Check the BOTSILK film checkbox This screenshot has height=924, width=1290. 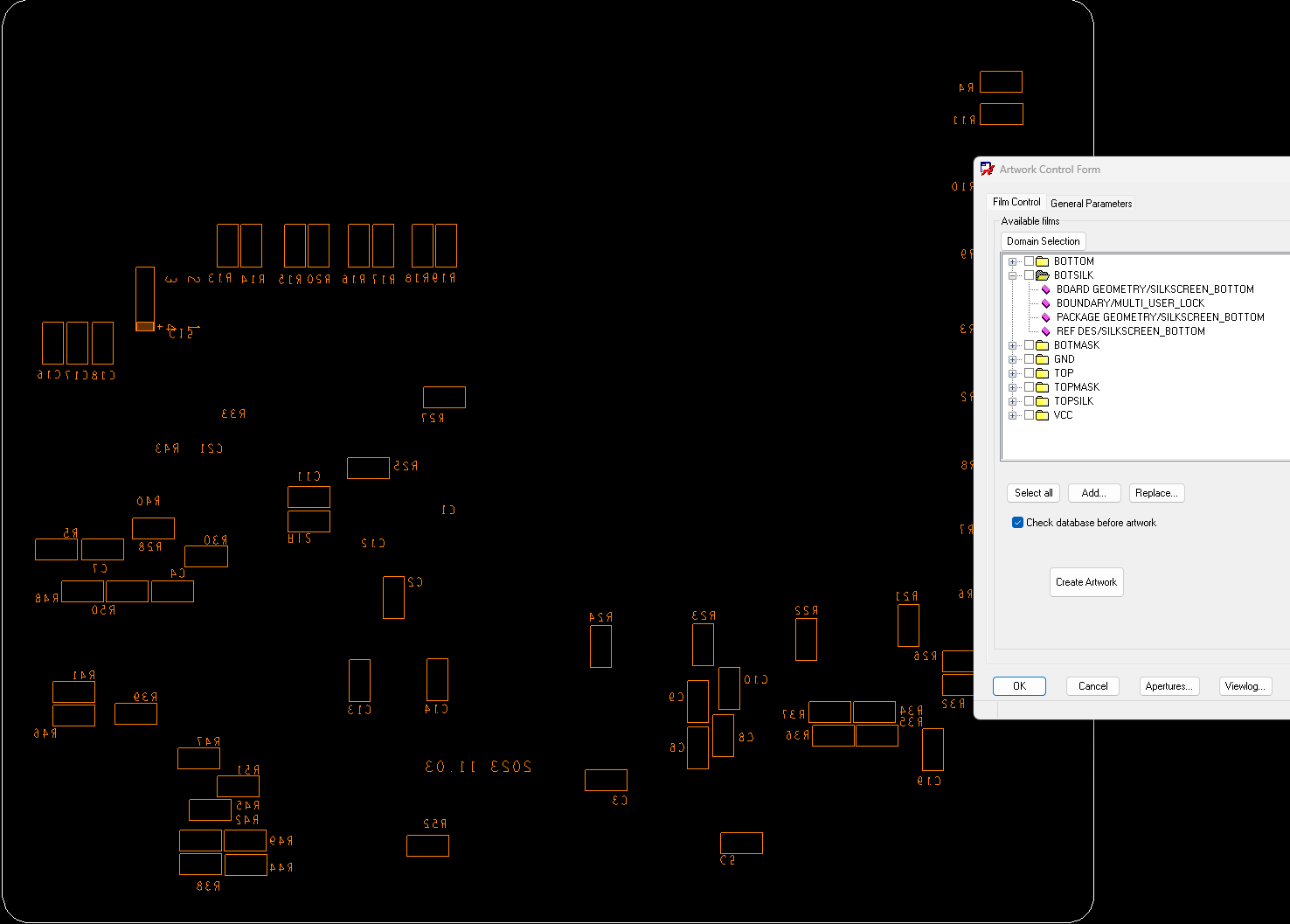(x=1029, y=275)
